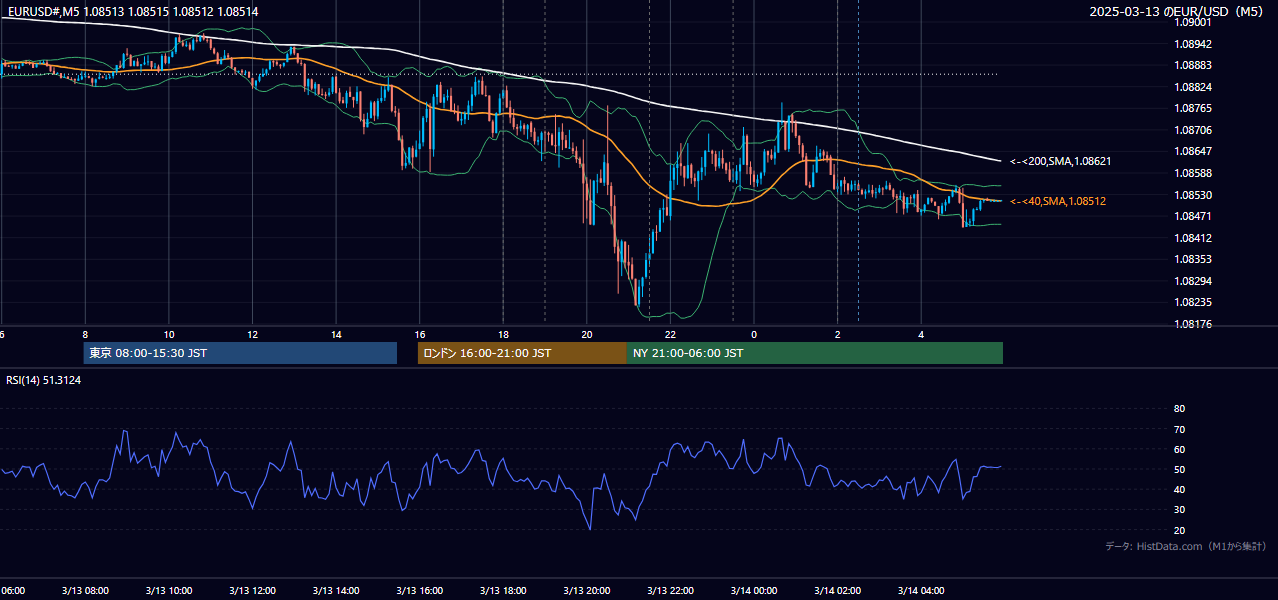Image resolution: width=1278 pixels, height=600 pixels.
Task: Click the RSI(14) 51.3124 indicator label
Action: [43, 380]
